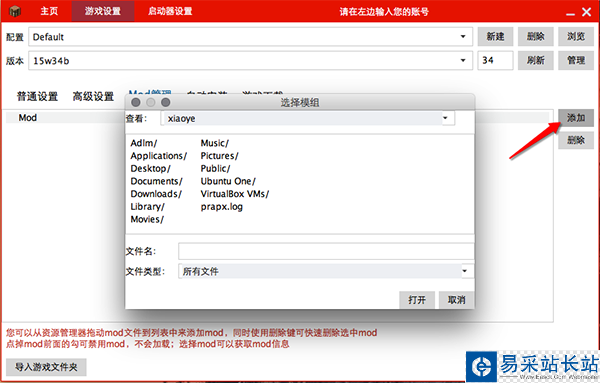The height and width of the screenshot is (383, 600).
Task: Open the 启动器设置 tab
Action: 170,11
